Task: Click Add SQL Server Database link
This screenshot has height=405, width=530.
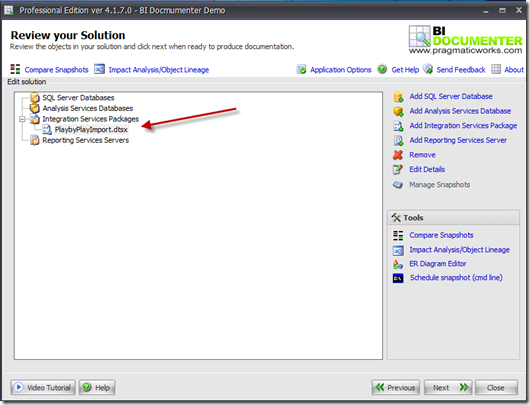Action: pos(451,96)
